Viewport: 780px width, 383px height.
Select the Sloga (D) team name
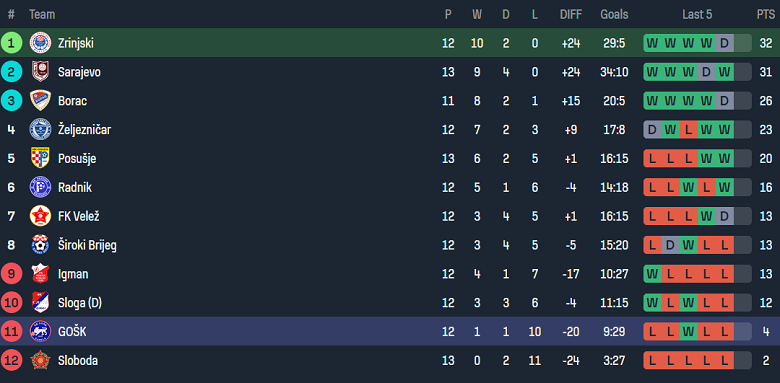click(80, 303)
